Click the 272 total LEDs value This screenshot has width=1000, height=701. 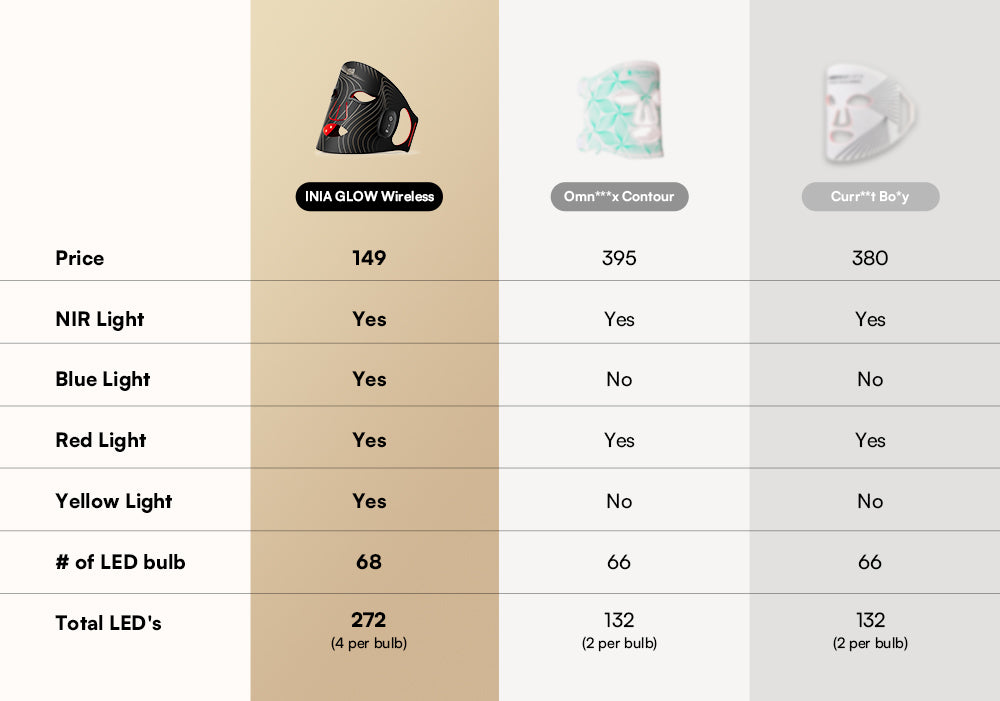tap(369, 620)
